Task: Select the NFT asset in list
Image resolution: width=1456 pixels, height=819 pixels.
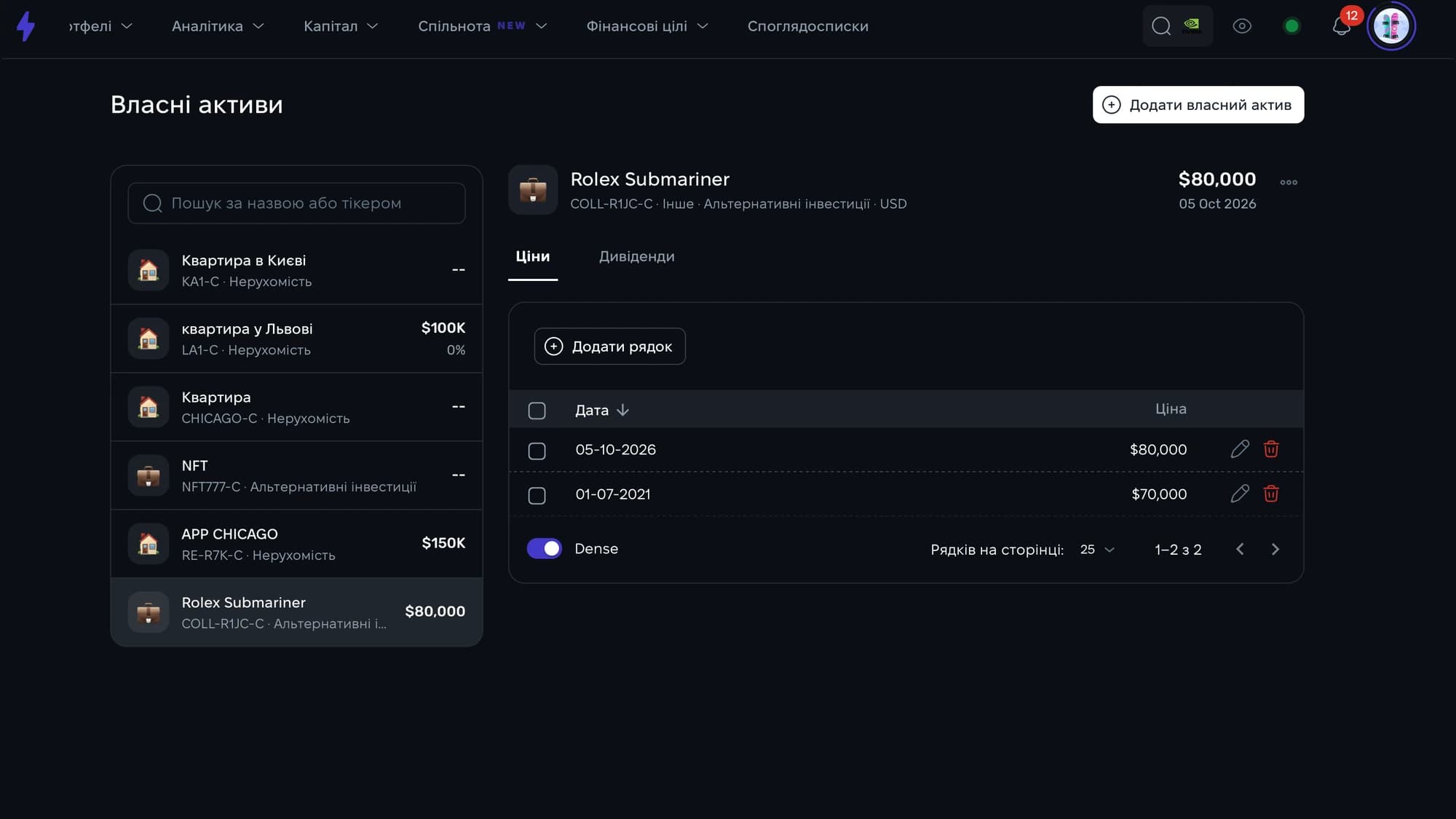Action: 296,475
